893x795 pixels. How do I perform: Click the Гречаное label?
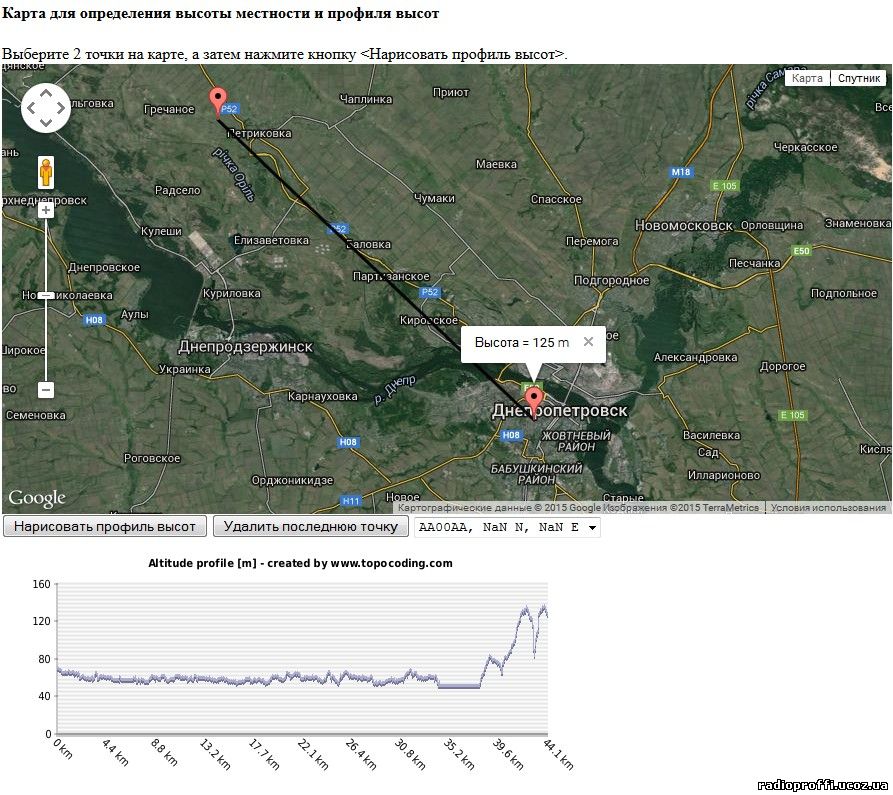tap(169, 109)
